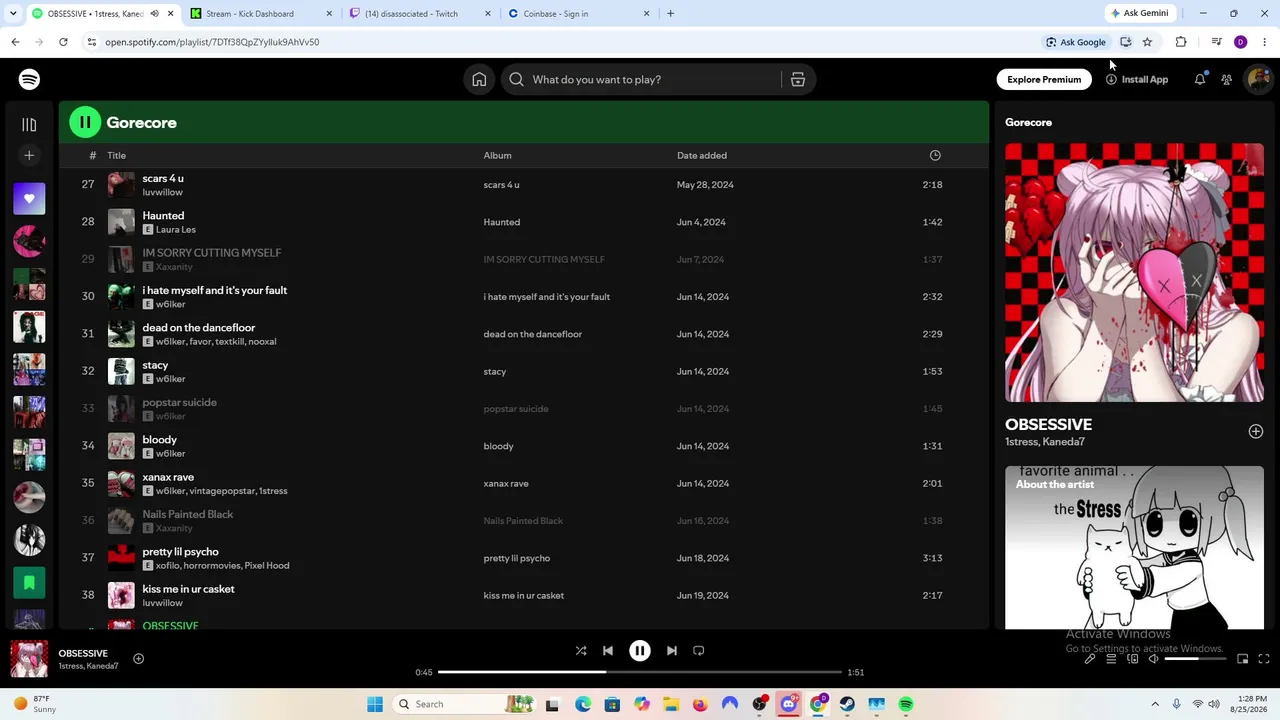The height and width of the screenshot is (720, 1280).
Task: Open the lyrics microphone icon
Action: [x=1090, y=659]
